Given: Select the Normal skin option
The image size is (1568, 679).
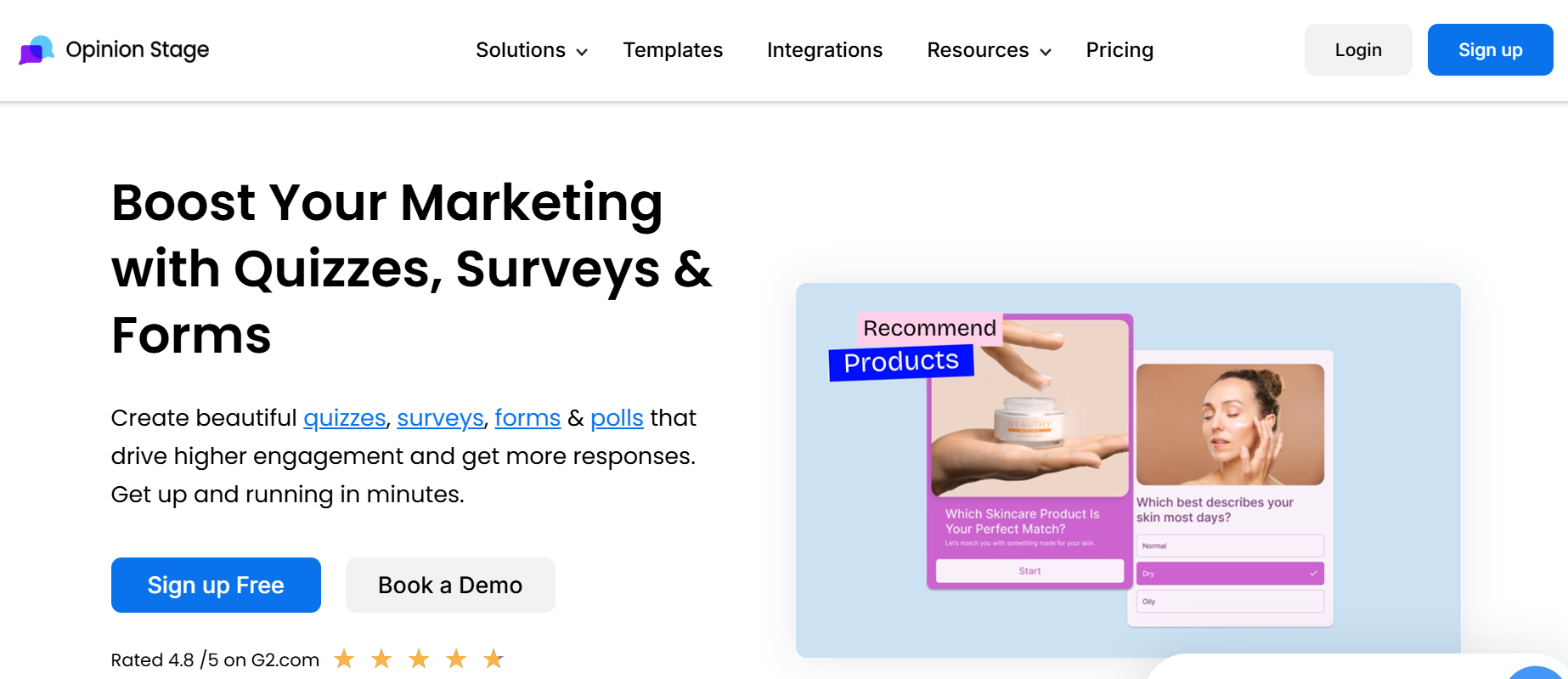Looking at the screenshot, I should 1229,546.
